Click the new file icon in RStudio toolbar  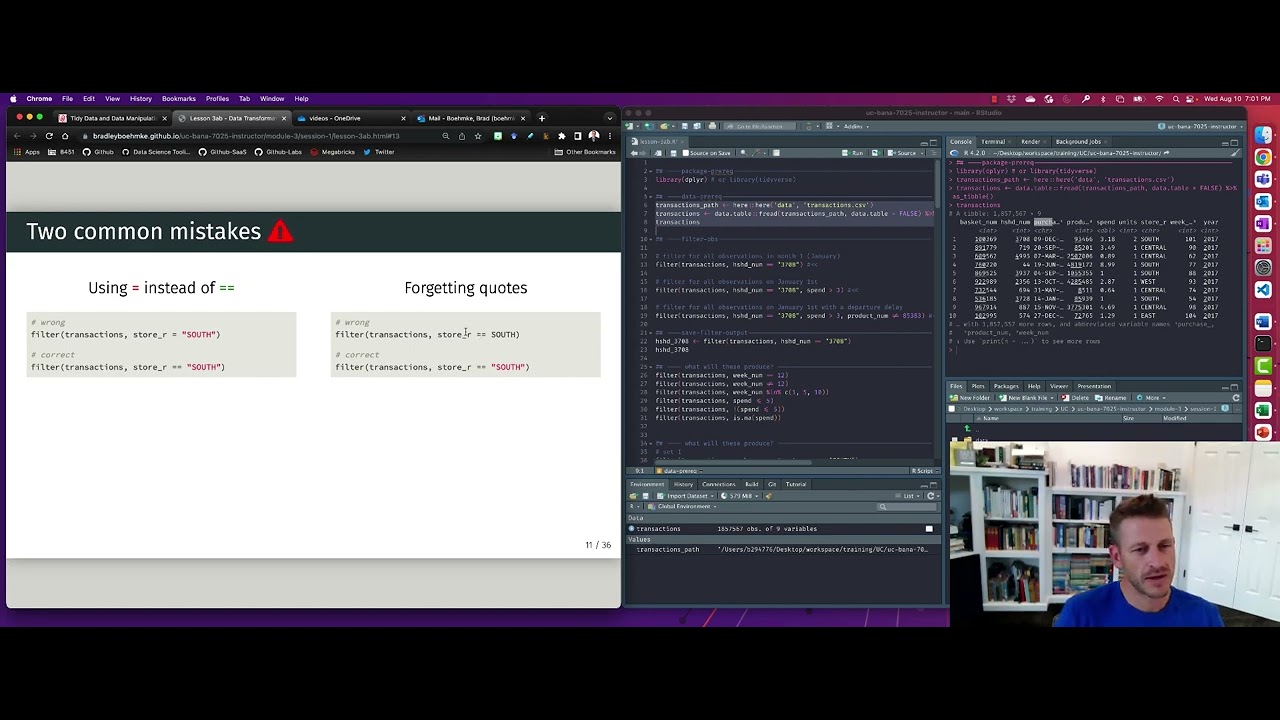pyautogui.click(x=630, y=126)
